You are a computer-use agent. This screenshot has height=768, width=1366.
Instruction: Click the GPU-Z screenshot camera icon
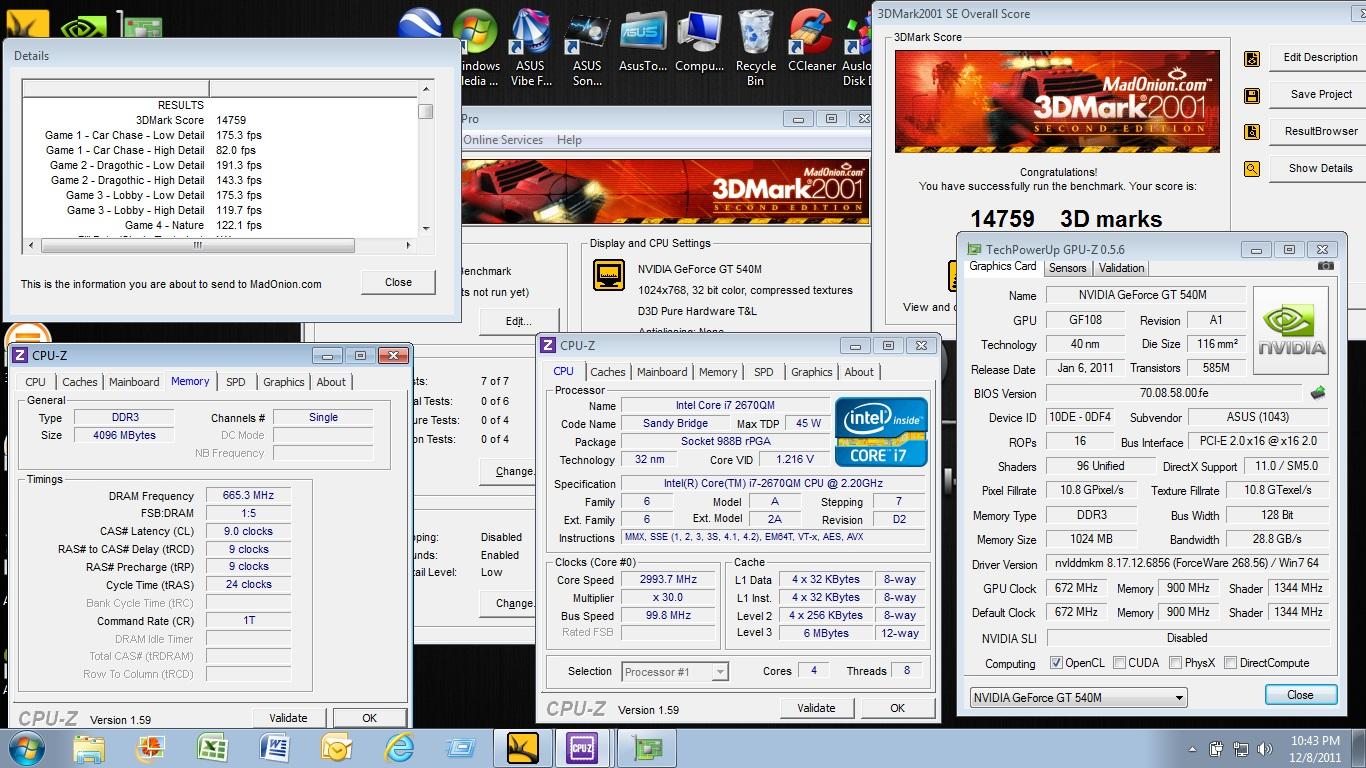click(1325, 266)
